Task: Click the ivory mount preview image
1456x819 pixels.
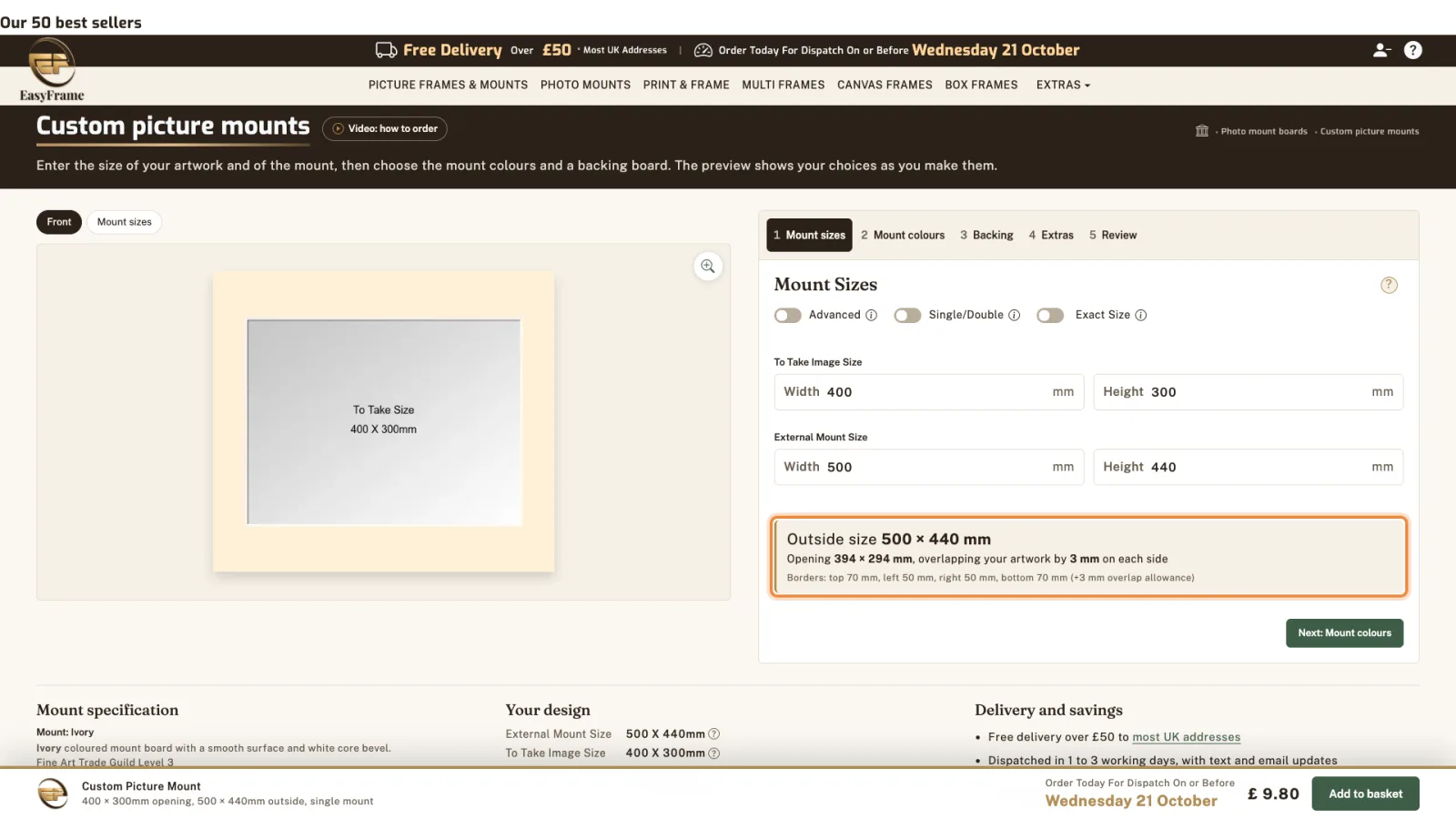Action: [x=383, y=421]
